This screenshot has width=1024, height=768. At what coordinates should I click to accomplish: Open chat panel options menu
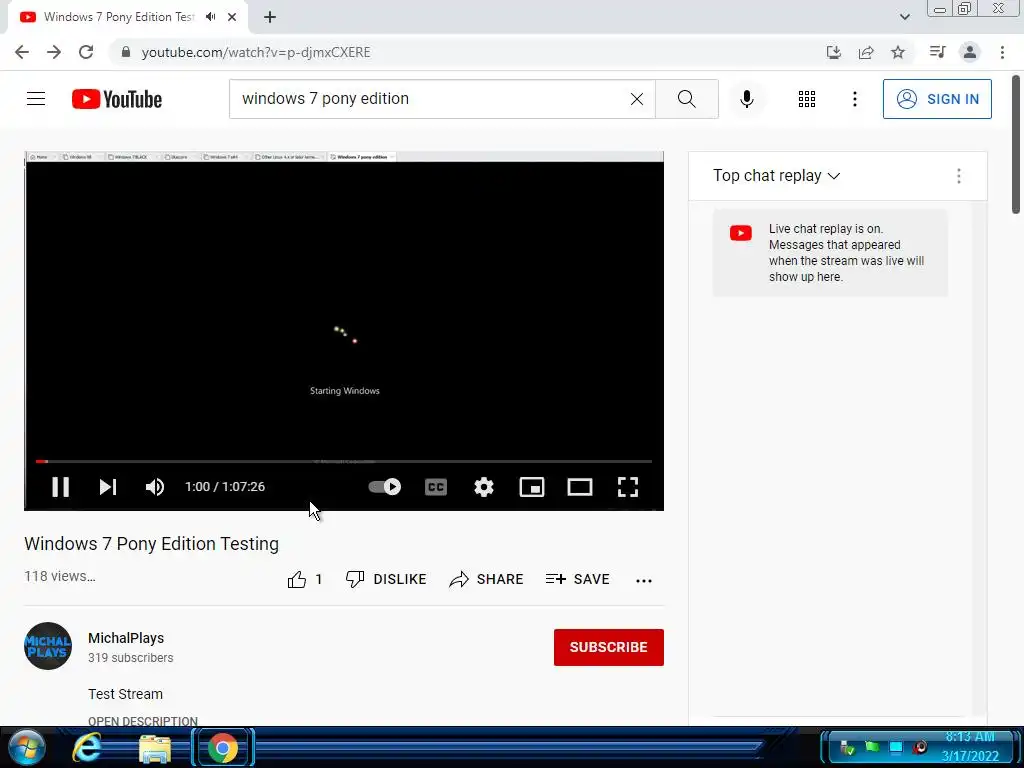coord(959,176)
